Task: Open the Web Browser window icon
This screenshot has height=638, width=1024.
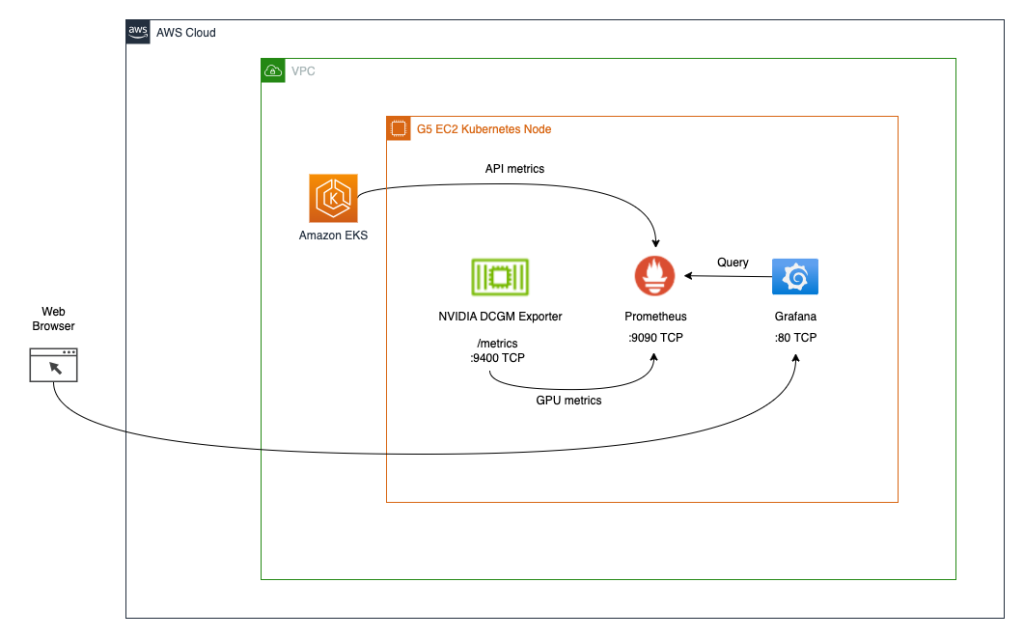Action: point(53,365)
